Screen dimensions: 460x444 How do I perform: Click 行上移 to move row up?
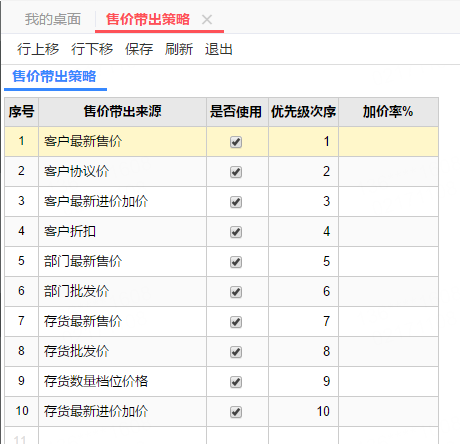(x=38, y=49)
